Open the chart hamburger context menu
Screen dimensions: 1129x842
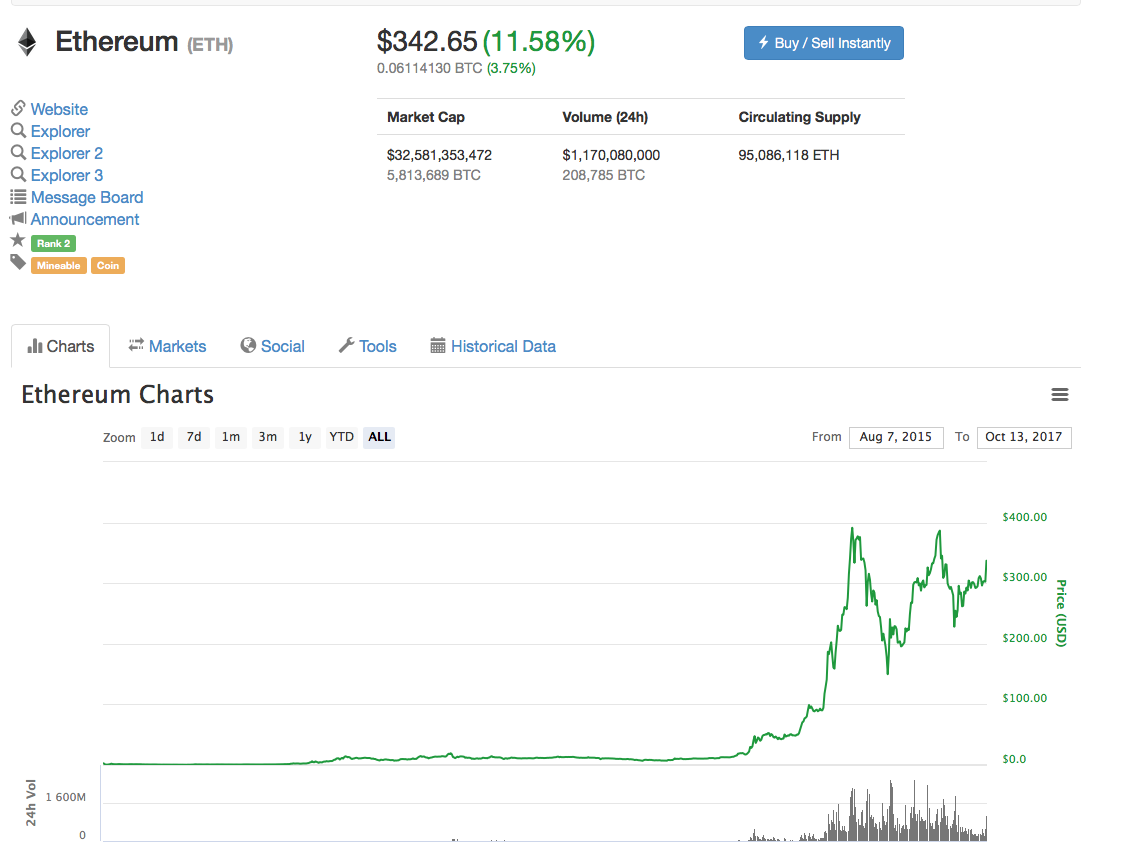point(1060,395)
